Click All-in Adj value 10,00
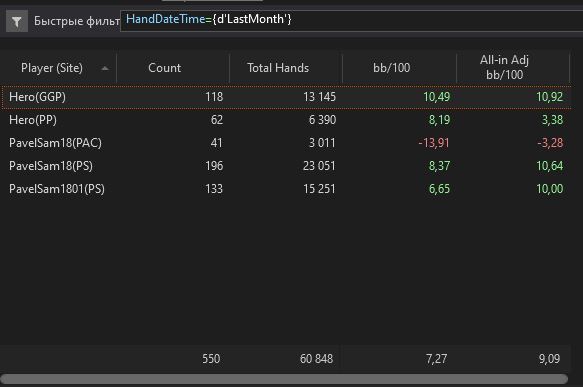 coord(550,189)
